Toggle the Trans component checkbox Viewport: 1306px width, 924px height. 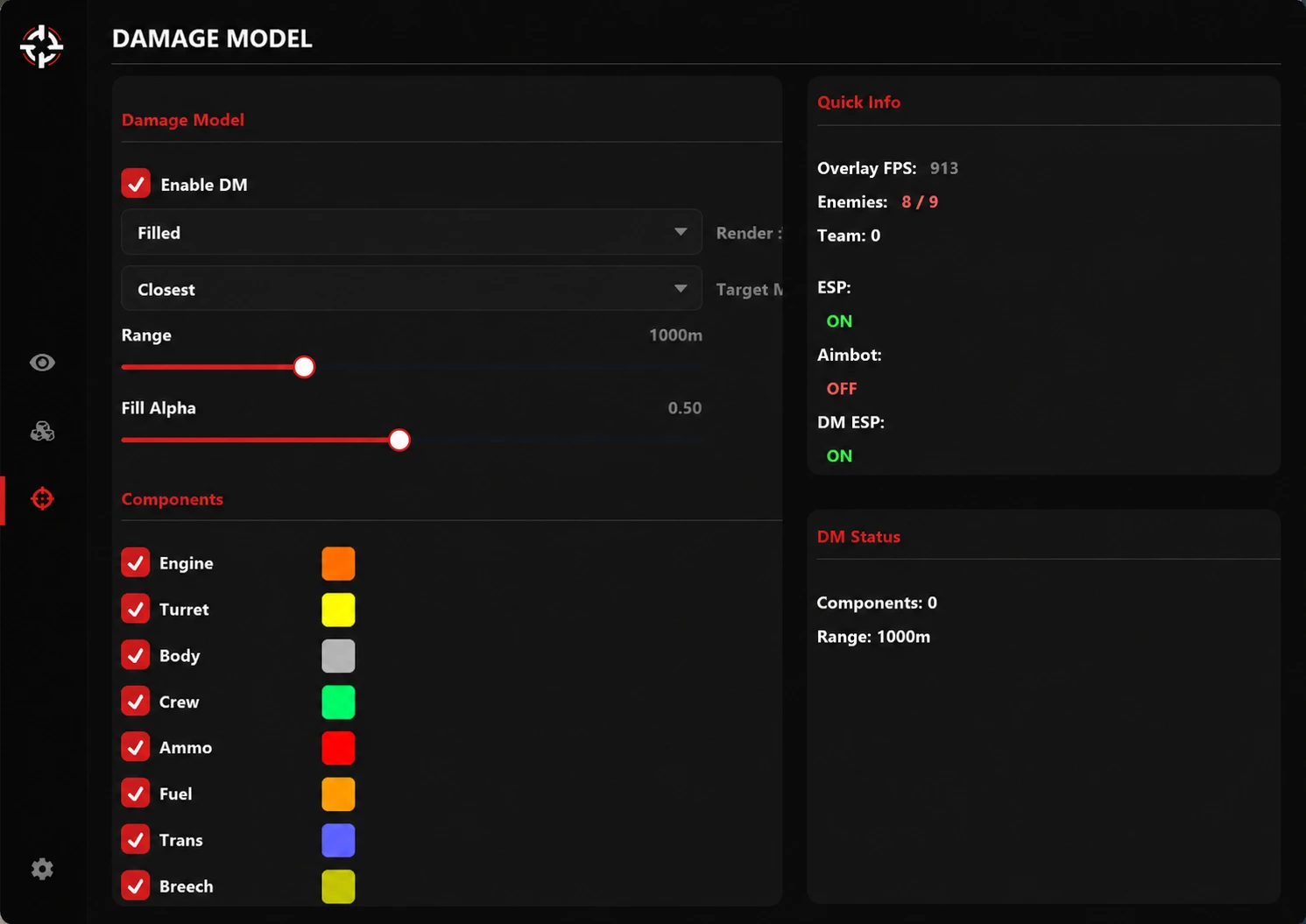(136, 840)
